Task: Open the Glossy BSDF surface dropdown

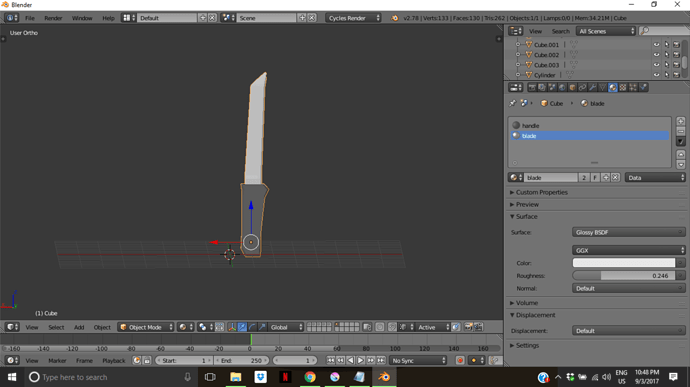Action: pyautogui.click(x=628, y=232)
